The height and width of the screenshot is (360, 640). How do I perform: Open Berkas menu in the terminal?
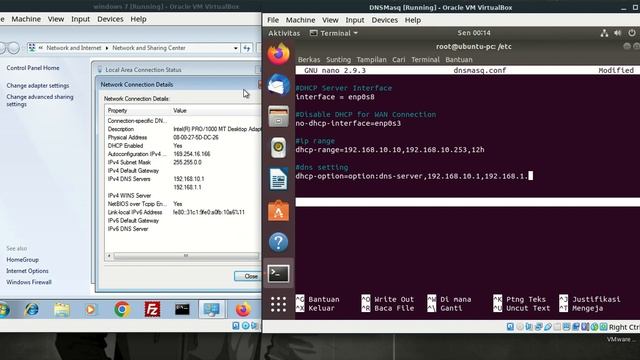coord(309,60)
